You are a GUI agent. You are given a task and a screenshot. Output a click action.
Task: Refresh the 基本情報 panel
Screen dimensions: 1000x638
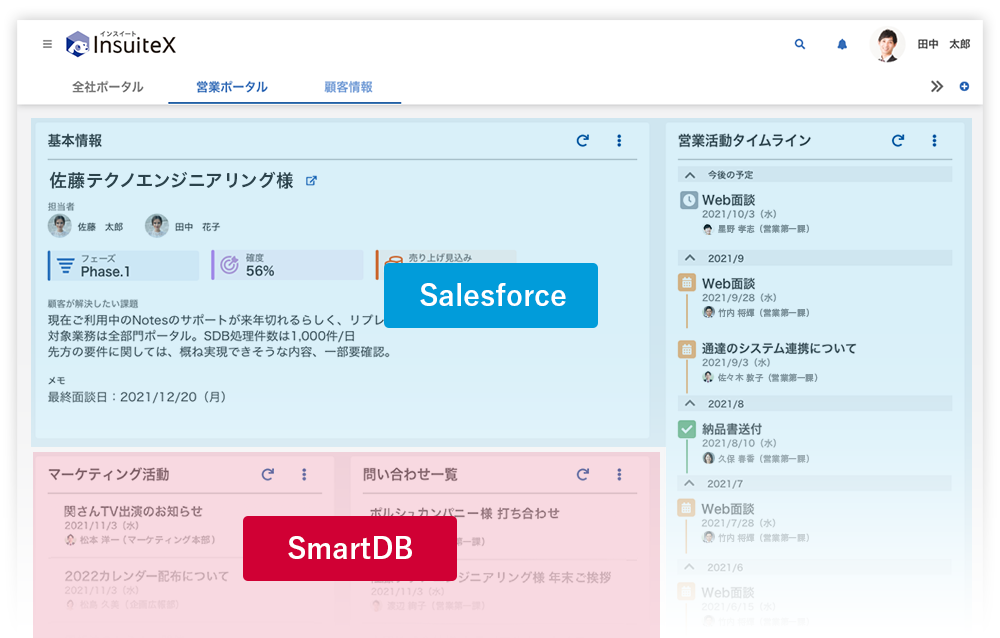pos(582,140)
